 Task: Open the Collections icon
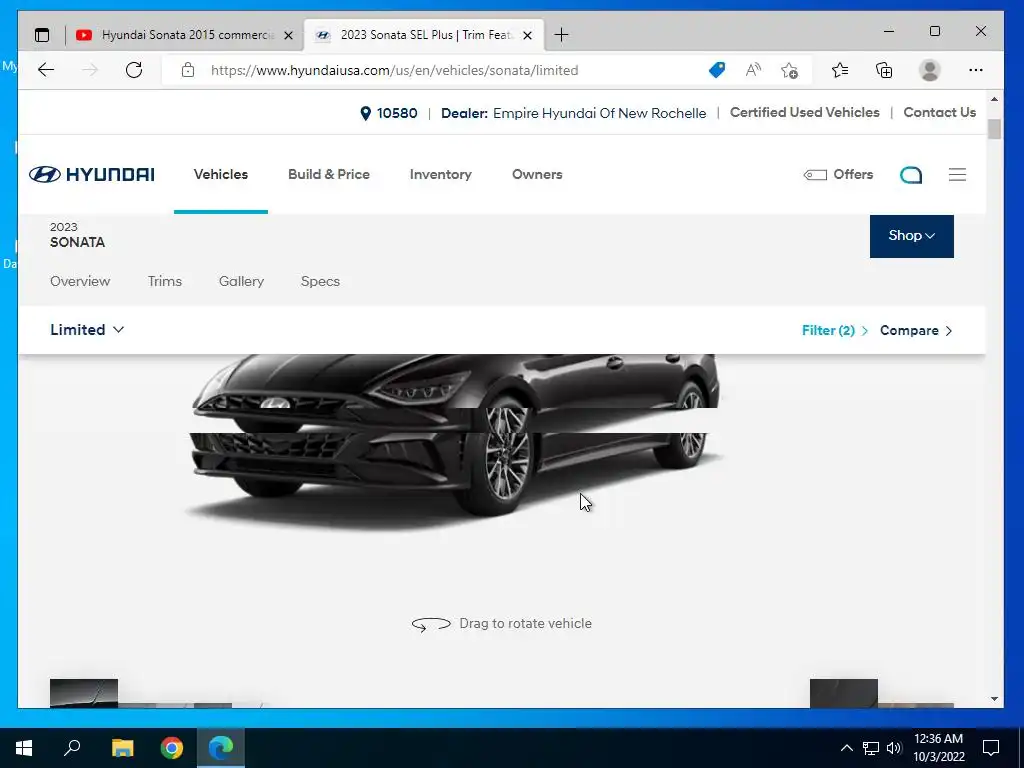884,70
